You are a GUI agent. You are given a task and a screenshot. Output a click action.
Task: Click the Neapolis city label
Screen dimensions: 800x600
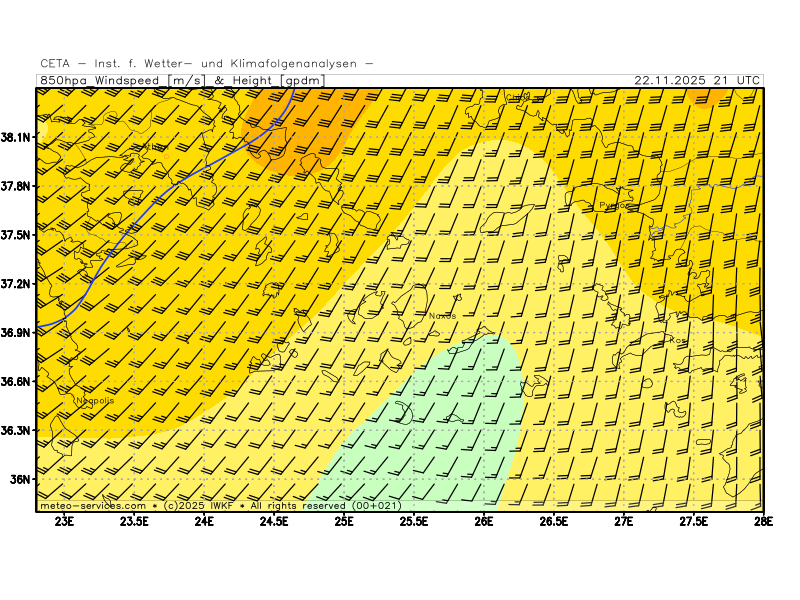[94, 401]
